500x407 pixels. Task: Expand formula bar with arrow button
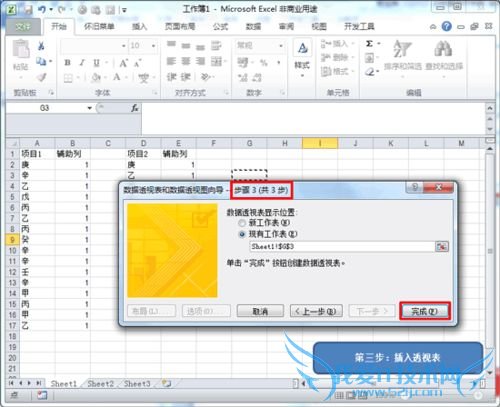tap(490, 108)
